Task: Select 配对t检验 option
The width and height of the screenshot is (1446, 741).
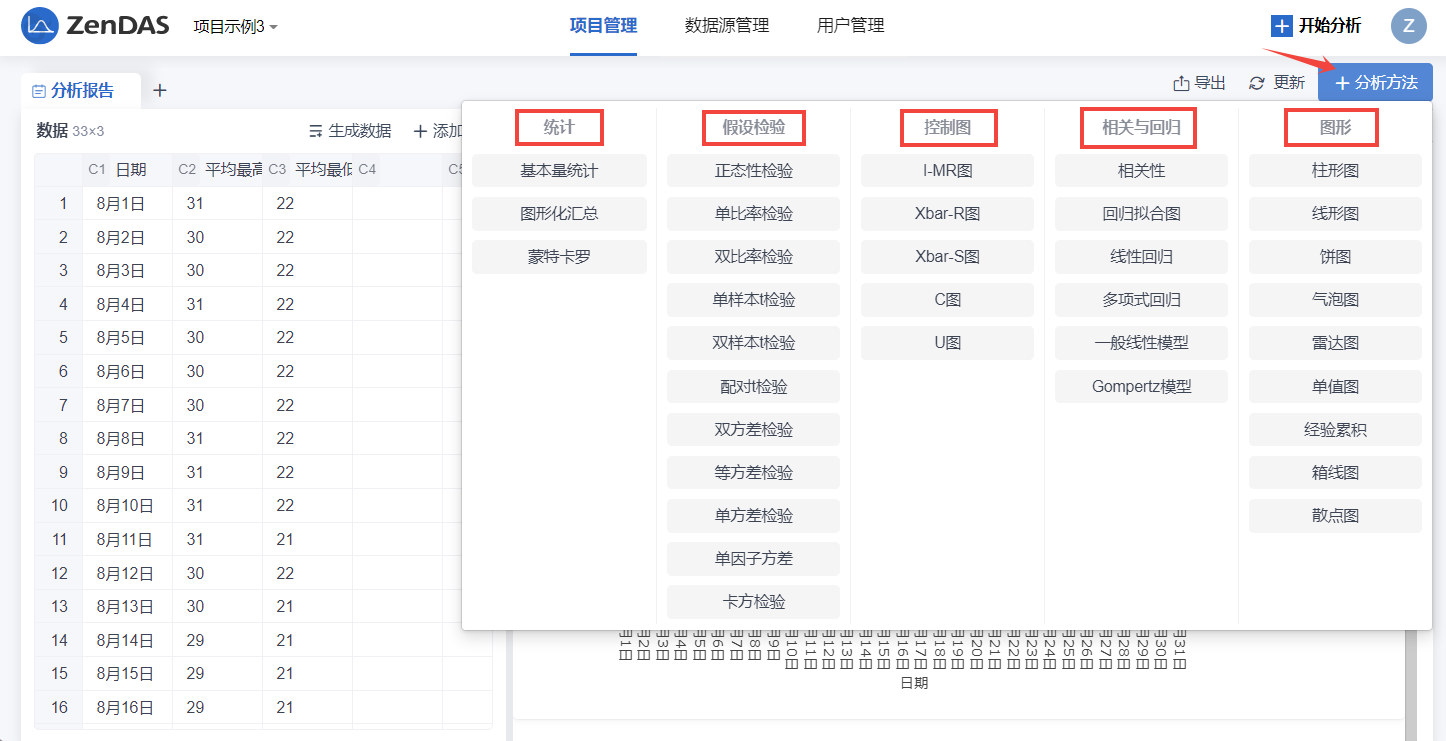Action: [753, 387]
